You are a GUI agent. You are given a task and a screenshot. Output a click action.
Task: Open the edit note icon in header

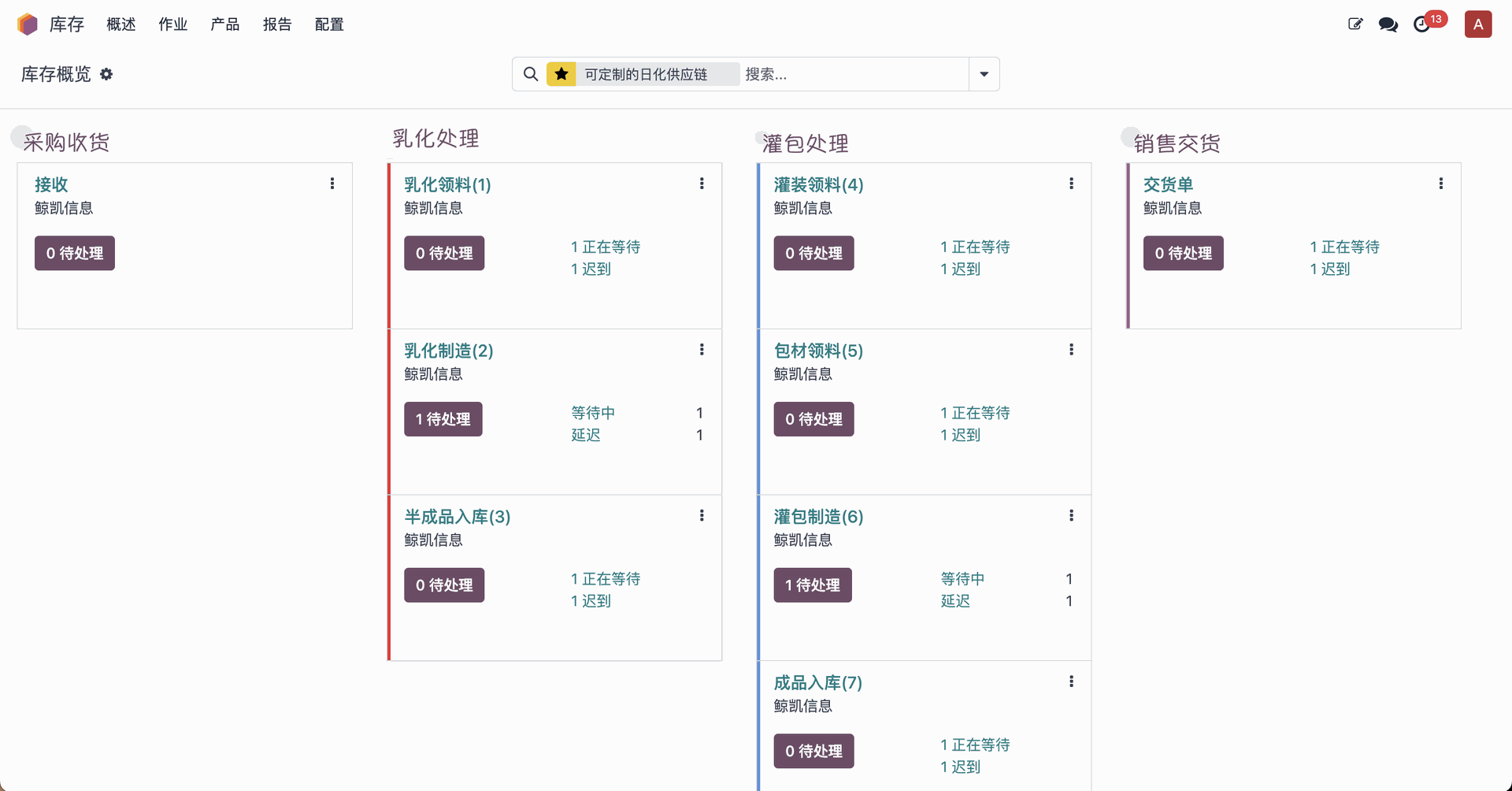tap(1354, 24)
